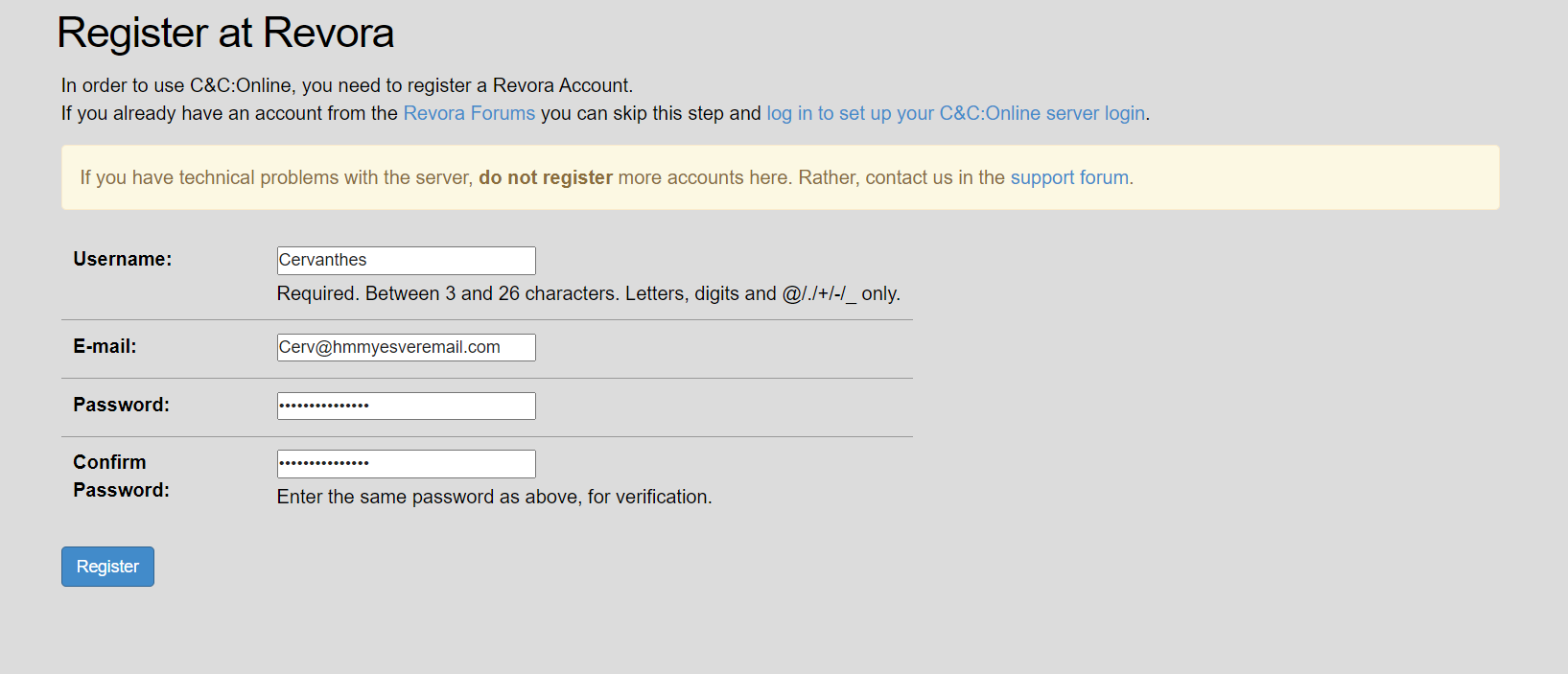The width and height of the screenshot is (1568, 674).
Task: Click the password verification hint text
Action: [494, 497]
